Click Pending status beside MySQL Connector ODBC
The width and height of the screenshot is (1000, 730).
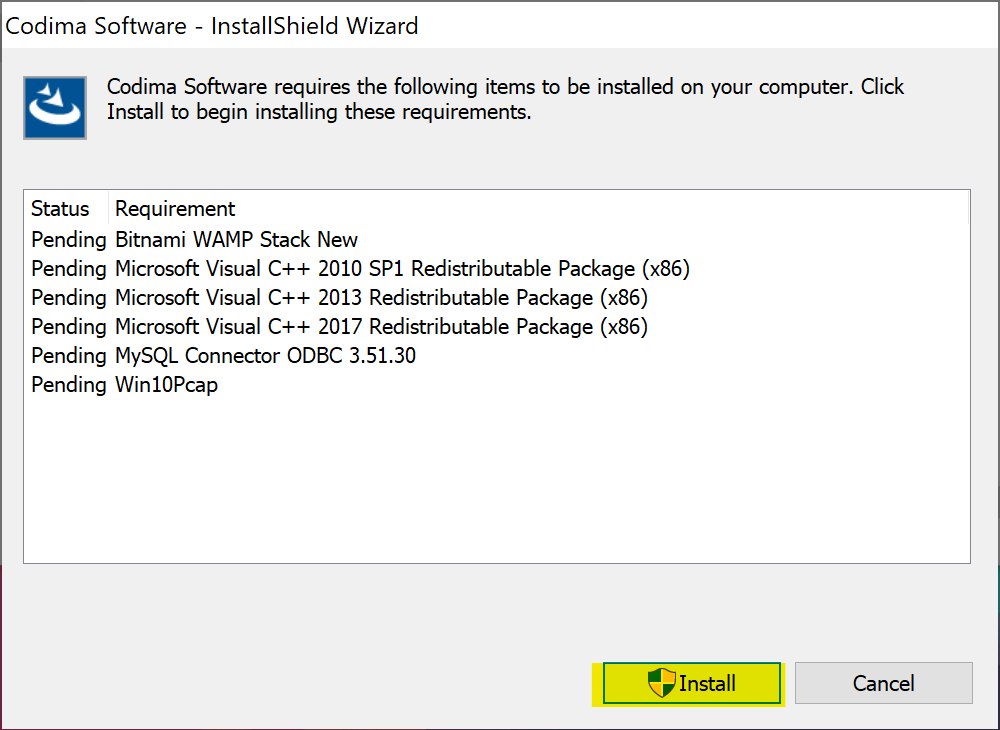coord(68,356)
